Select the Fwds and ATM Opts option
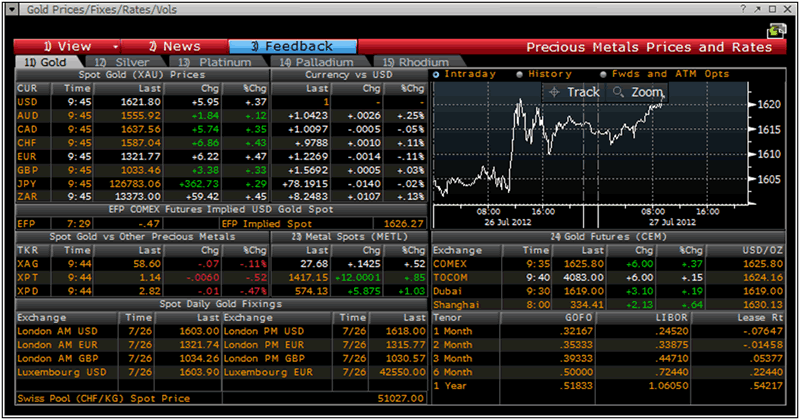This screenshot has width=800, height=419. coord(602,74)
